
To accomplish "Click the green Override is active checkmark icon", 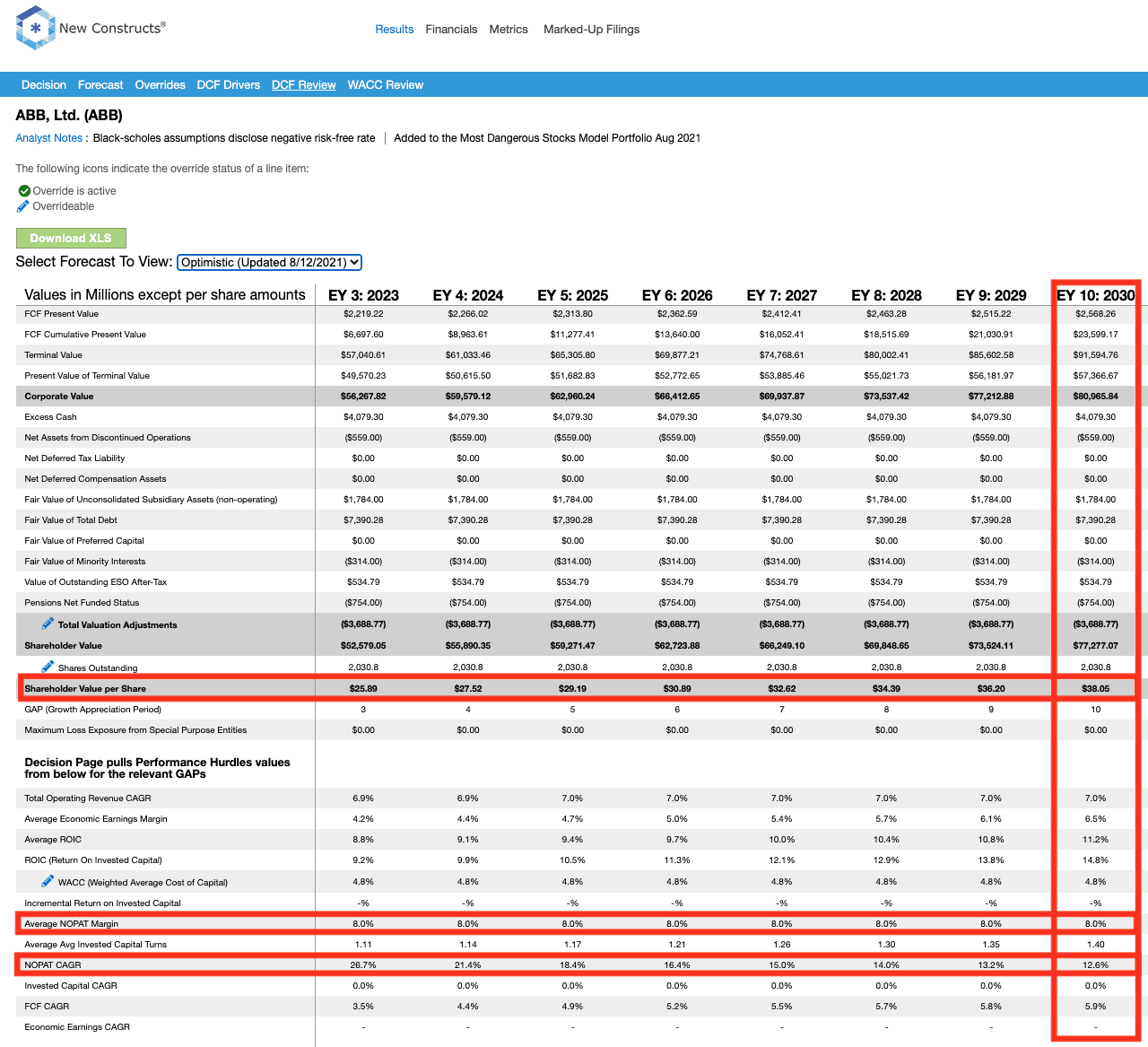I will click(x=24, y=191).
